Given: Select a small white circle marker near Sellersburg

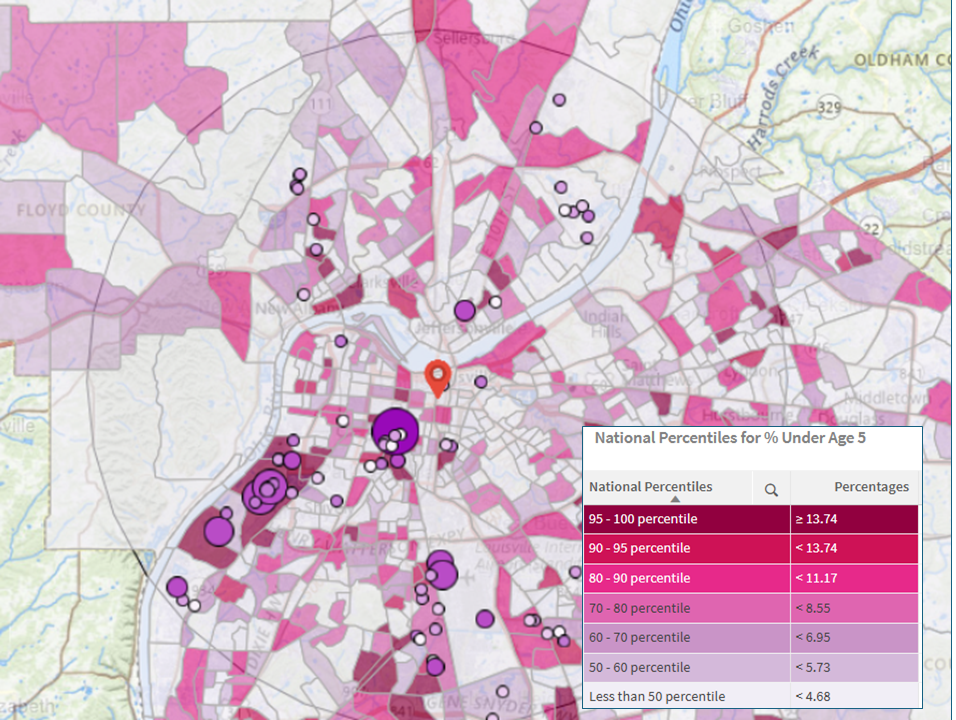Looking at the screenshot, I should [x=537, y=128].
